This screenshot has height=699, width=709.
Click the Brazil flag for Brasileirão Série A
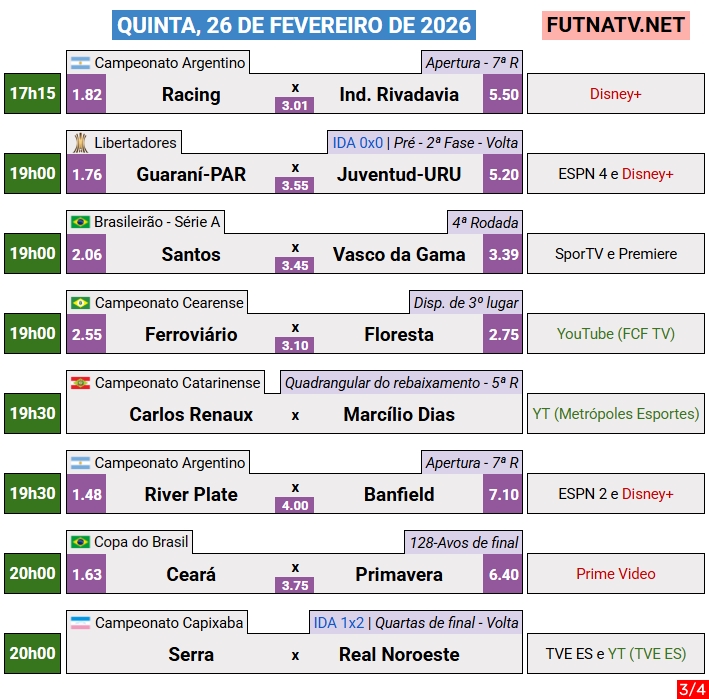click(x=80, y=222)
